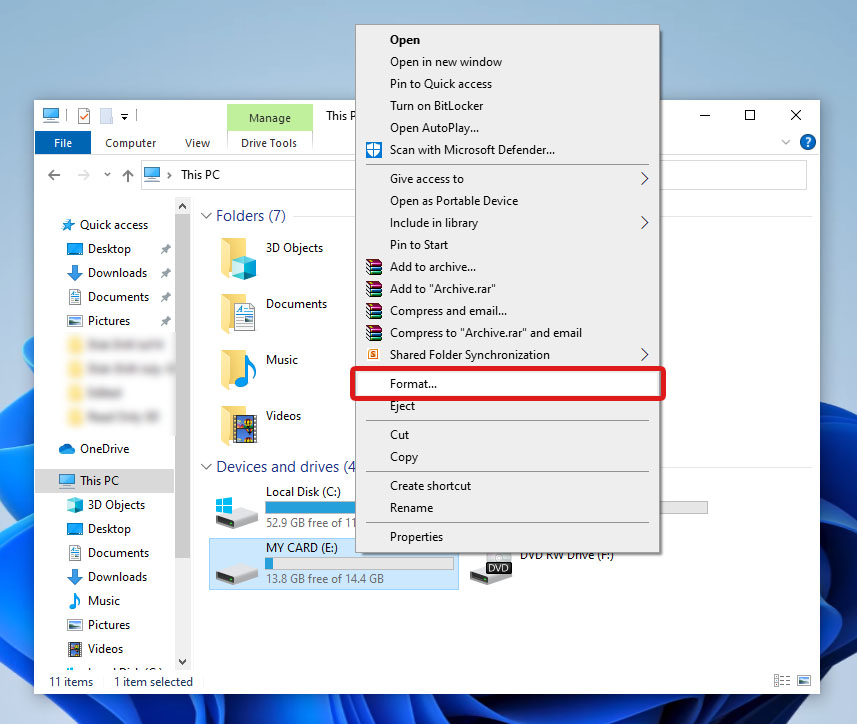Click the WinRAR Add to archive icon

tap(374, 267)
